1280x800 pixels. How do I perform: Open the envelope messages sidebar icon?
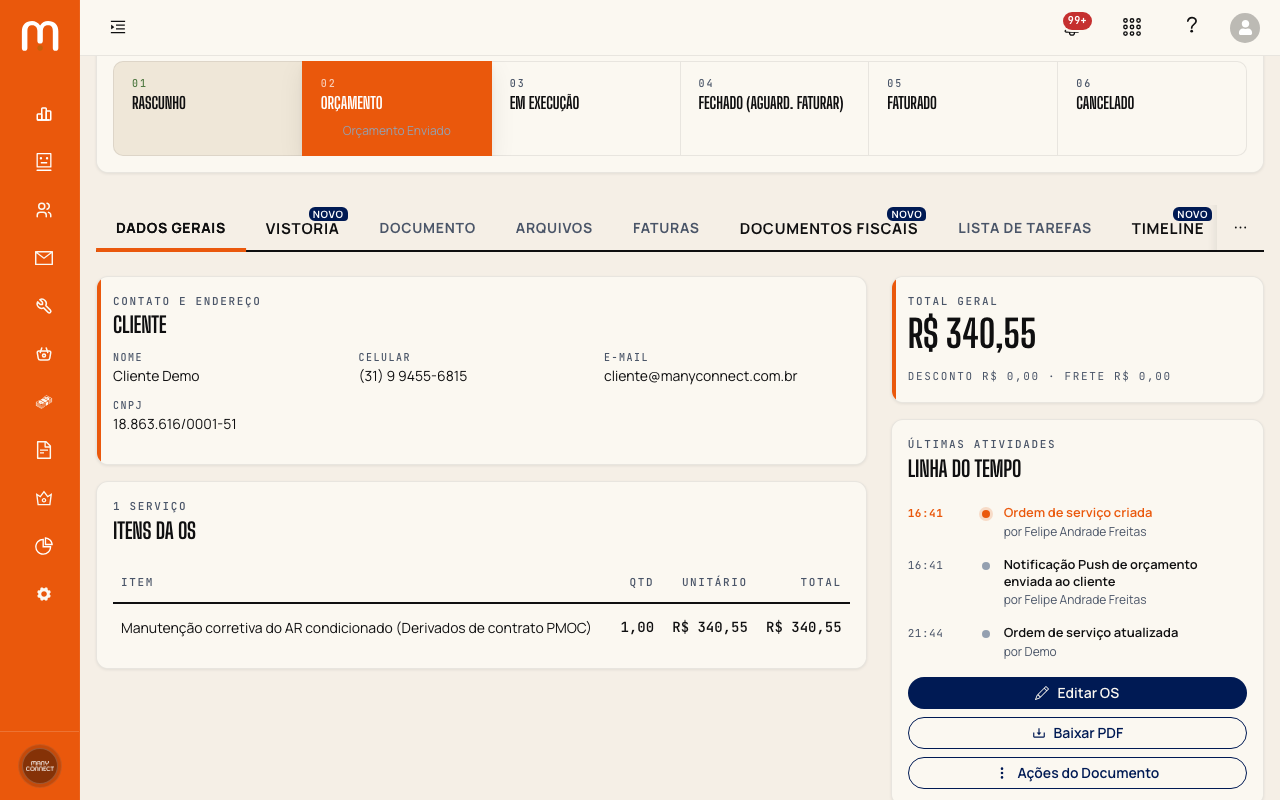(x=44, y=258)
